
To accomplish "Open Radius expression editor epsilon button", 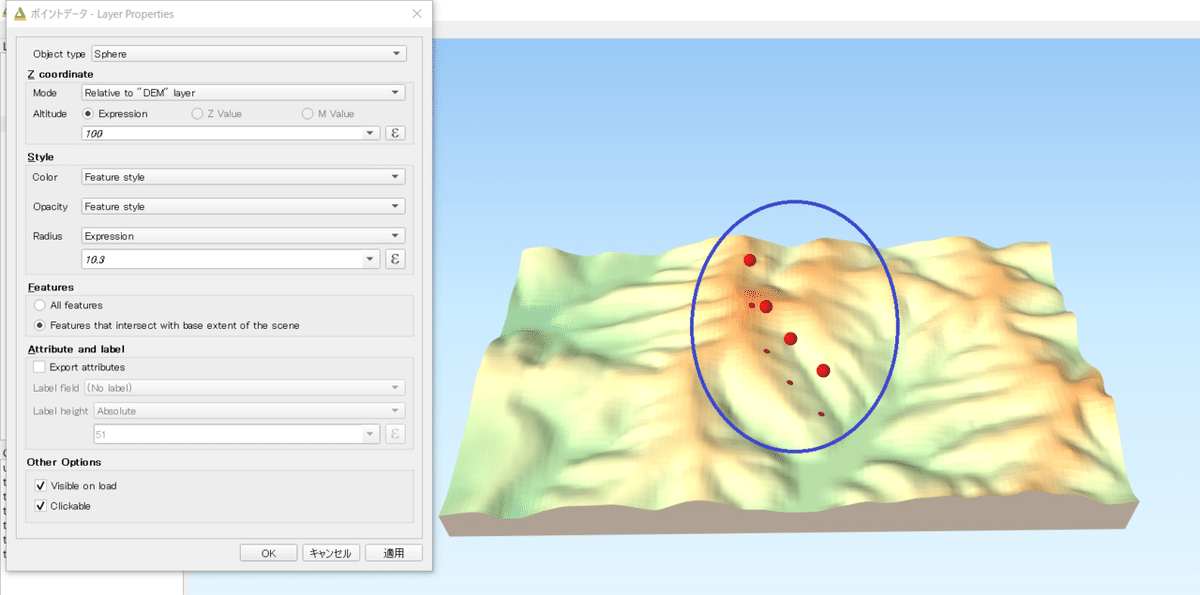I will tap(395, 259).
